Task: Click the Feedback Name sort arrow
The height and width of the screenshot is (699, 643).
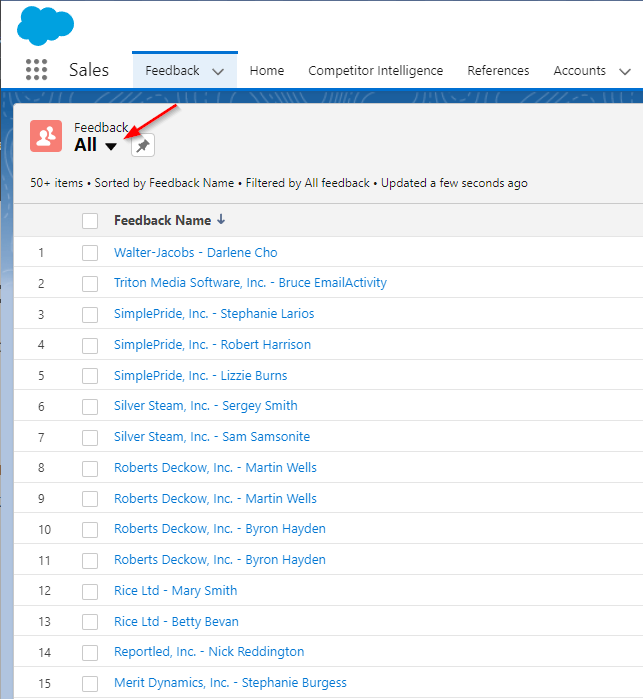Action: pos(221,220)
